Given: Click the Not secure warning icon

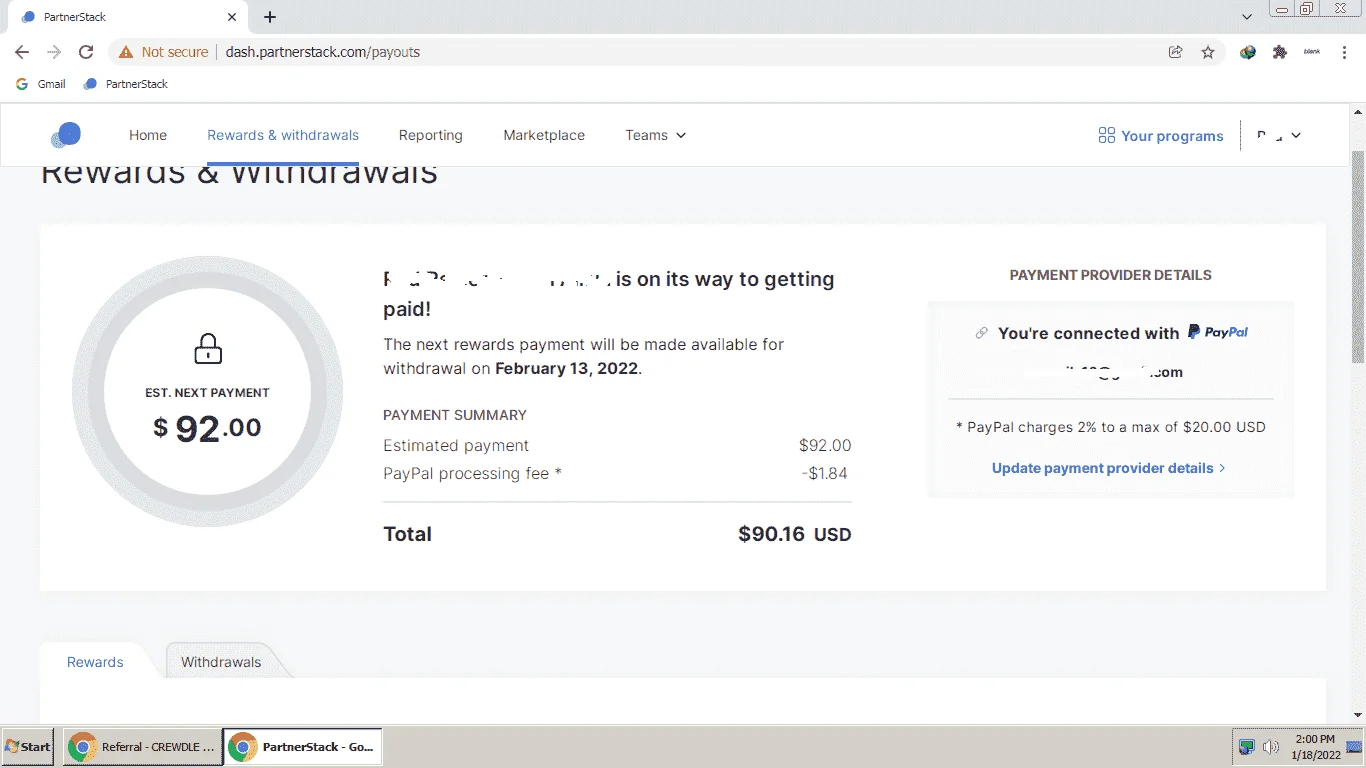Looking at the screenshot, I should coord(126,52).
